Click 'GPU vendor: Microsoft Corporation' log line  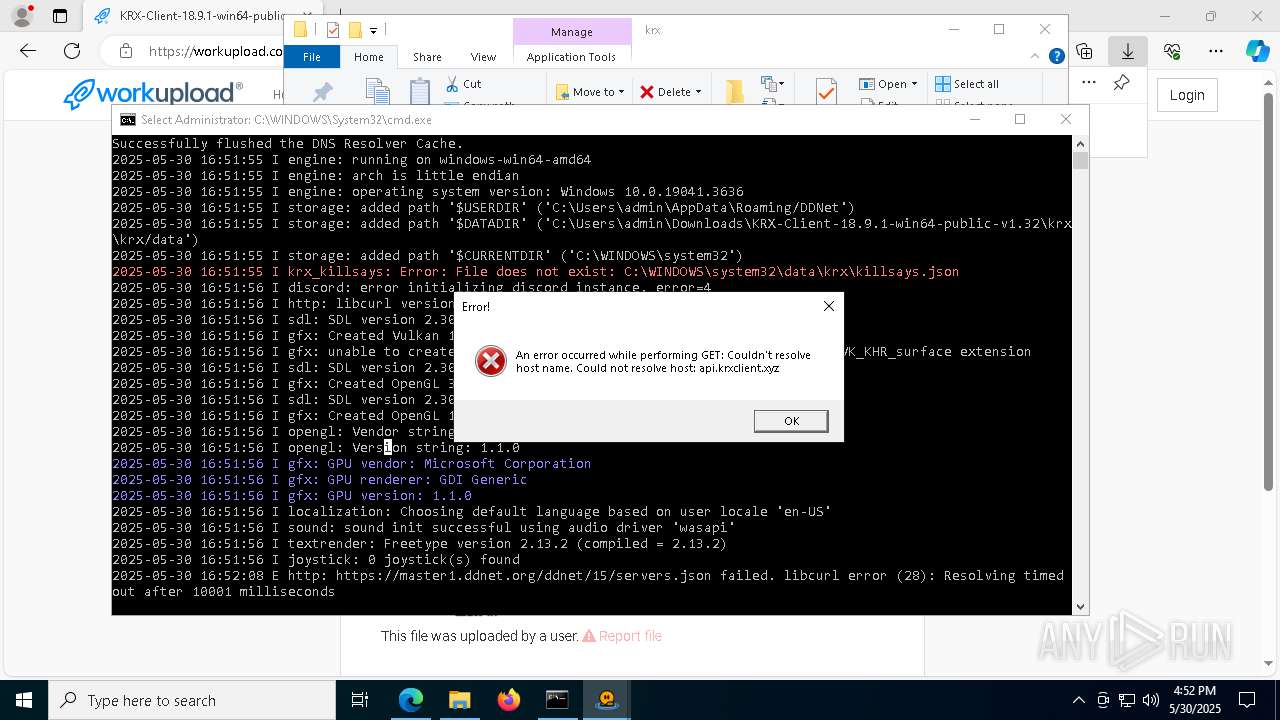pos(351,463)
